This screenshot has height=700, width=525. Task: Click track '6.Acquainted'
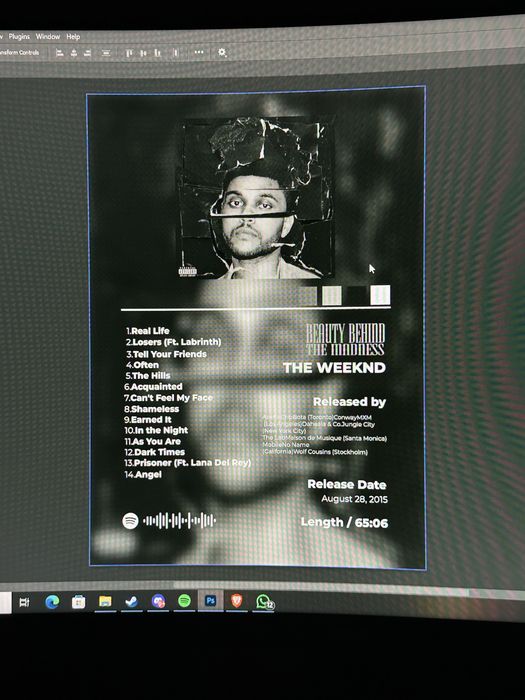pyautogui.click(x=153, y=387)
